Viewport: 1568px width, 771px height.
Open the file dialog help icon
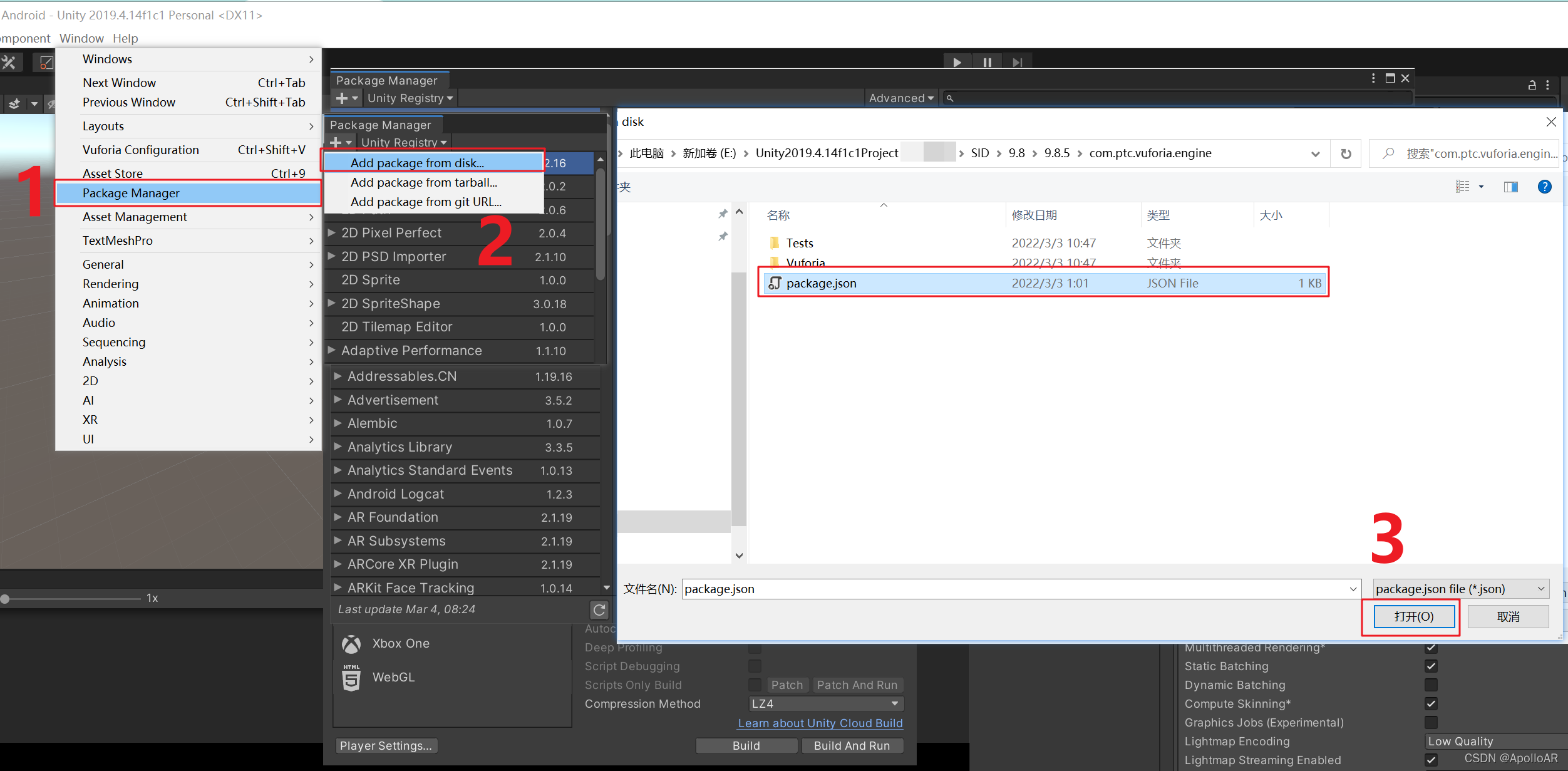click(1544, 187)
